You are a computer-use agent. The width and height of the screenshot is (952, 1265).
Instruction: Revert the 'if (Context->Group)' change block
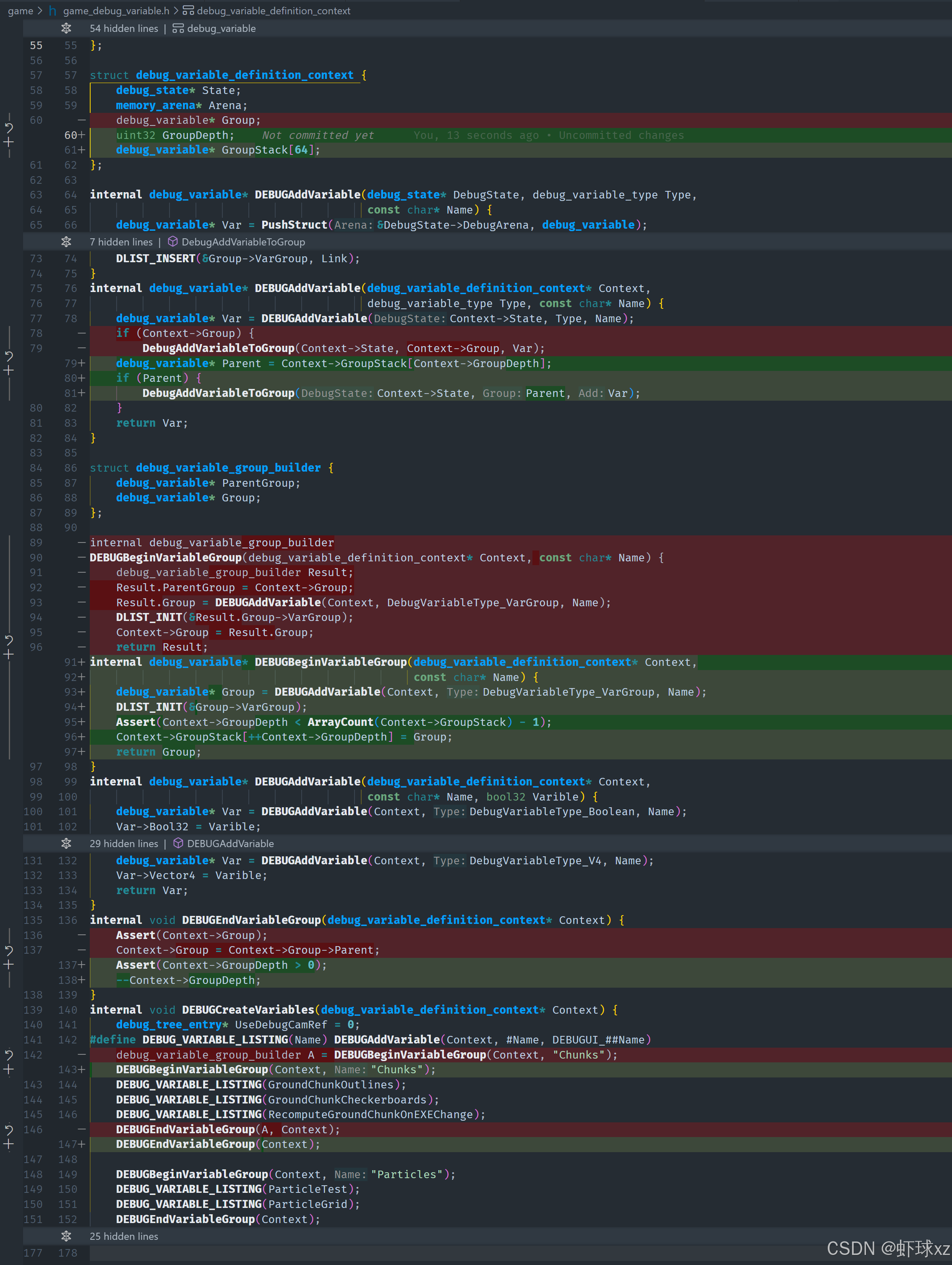[x=8, y=356]
